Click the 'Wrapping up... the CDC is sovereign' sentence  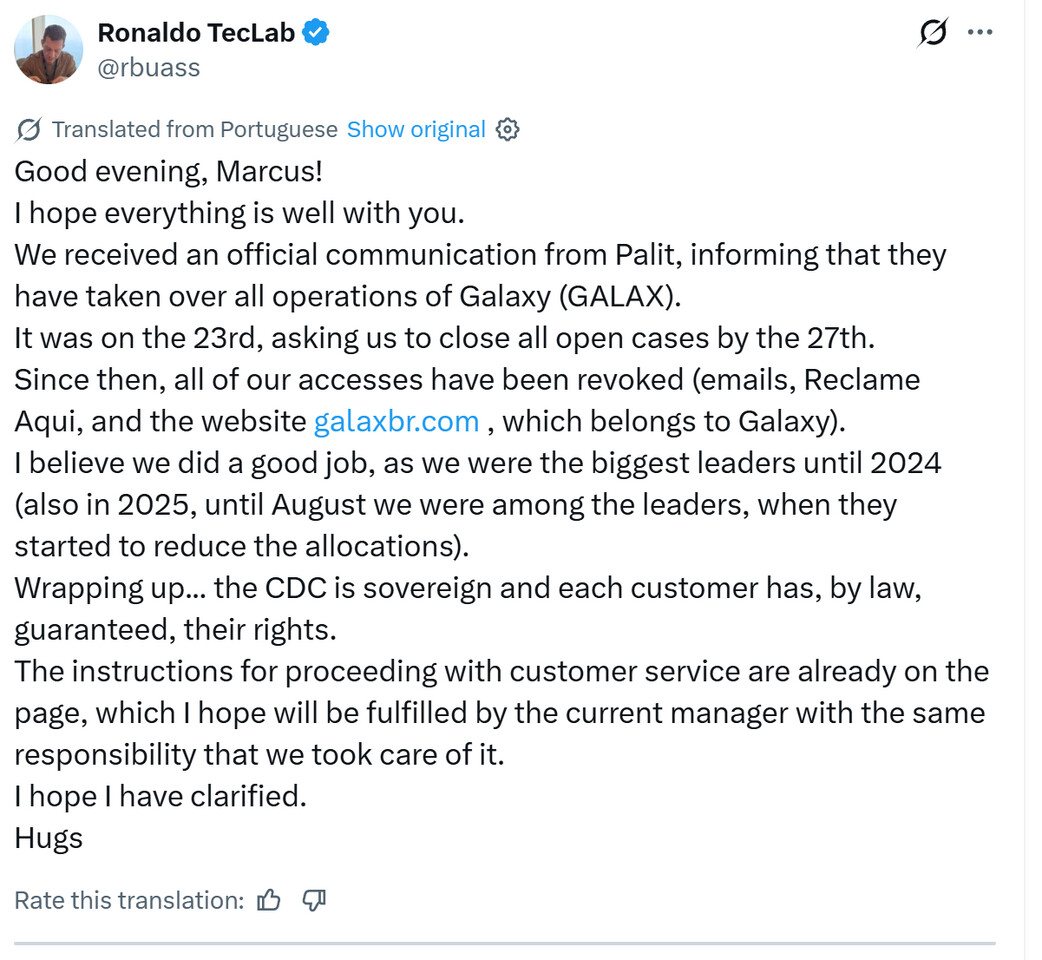click(x=467, y=588)
